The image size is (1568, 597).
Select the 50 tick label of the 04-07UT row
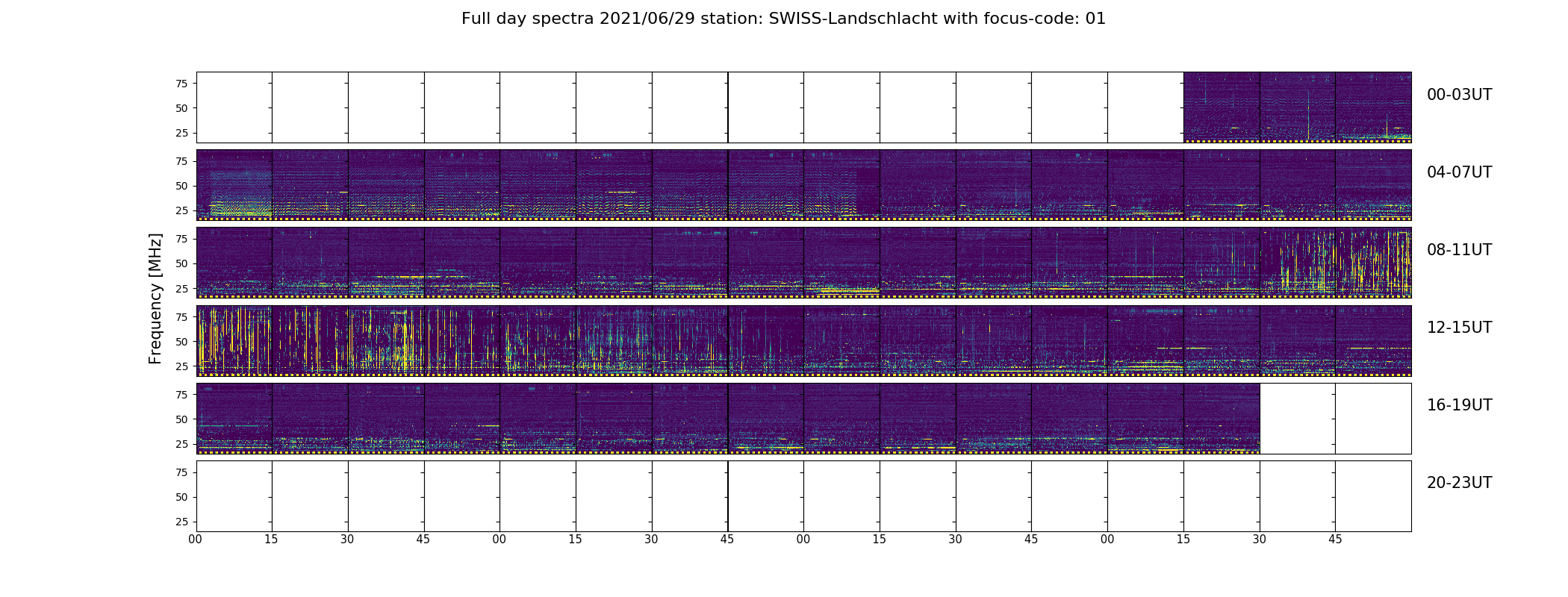181,186
